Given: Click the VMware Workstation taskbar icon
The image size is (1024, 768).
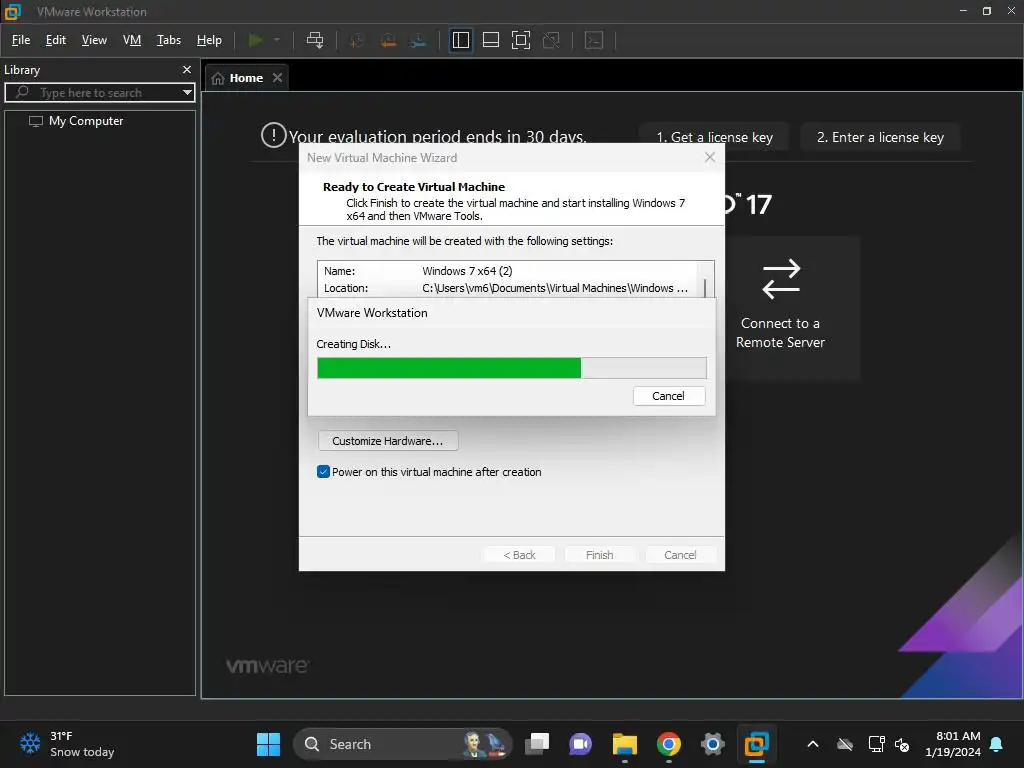Looking at the screenshot, I should pyautogui.click(x=756, y=744).
